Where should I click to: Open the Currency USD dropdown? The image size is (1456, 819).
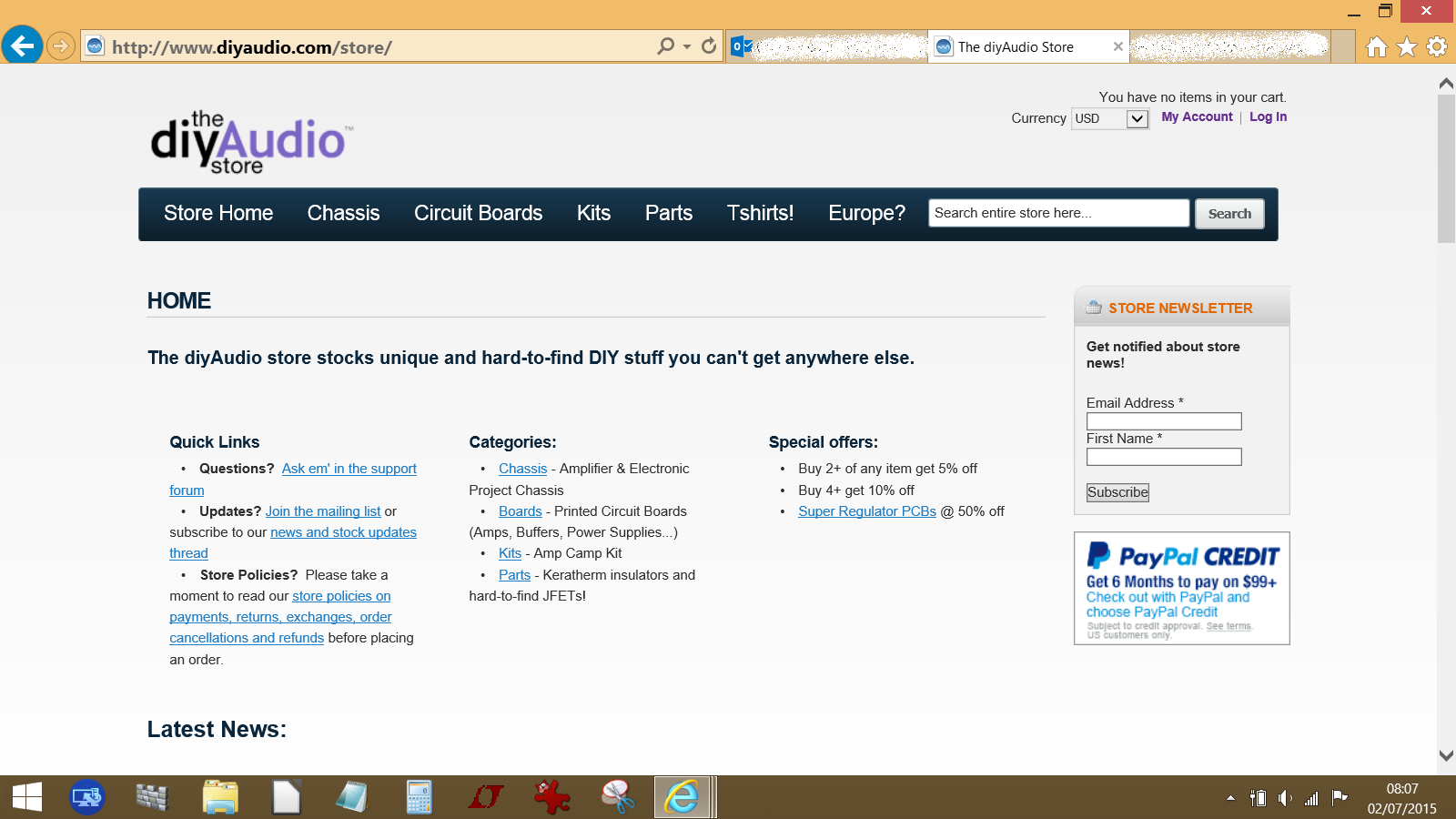tap(1110, 118)
